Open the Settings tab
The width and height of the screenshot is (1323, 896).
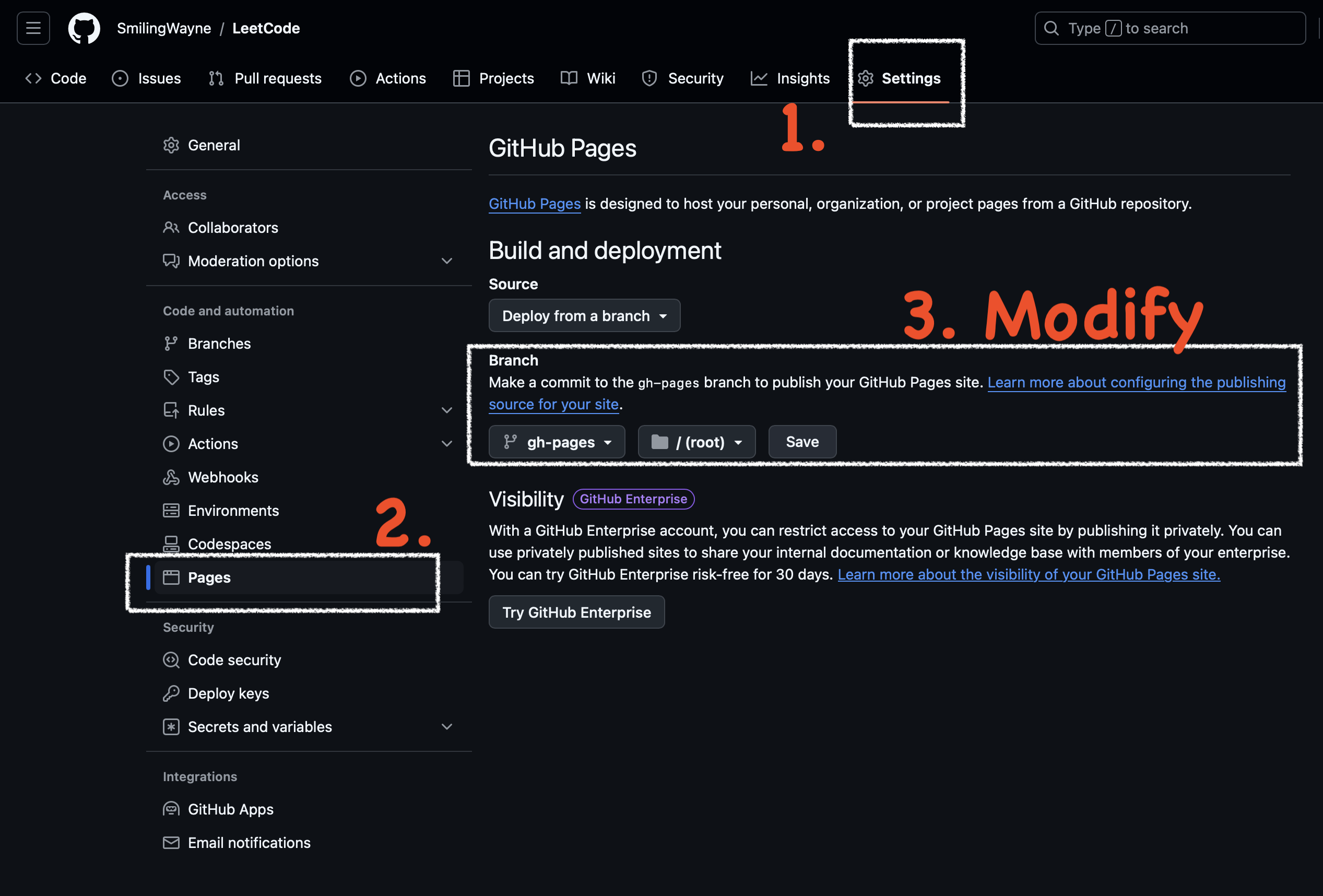(900, 78)
